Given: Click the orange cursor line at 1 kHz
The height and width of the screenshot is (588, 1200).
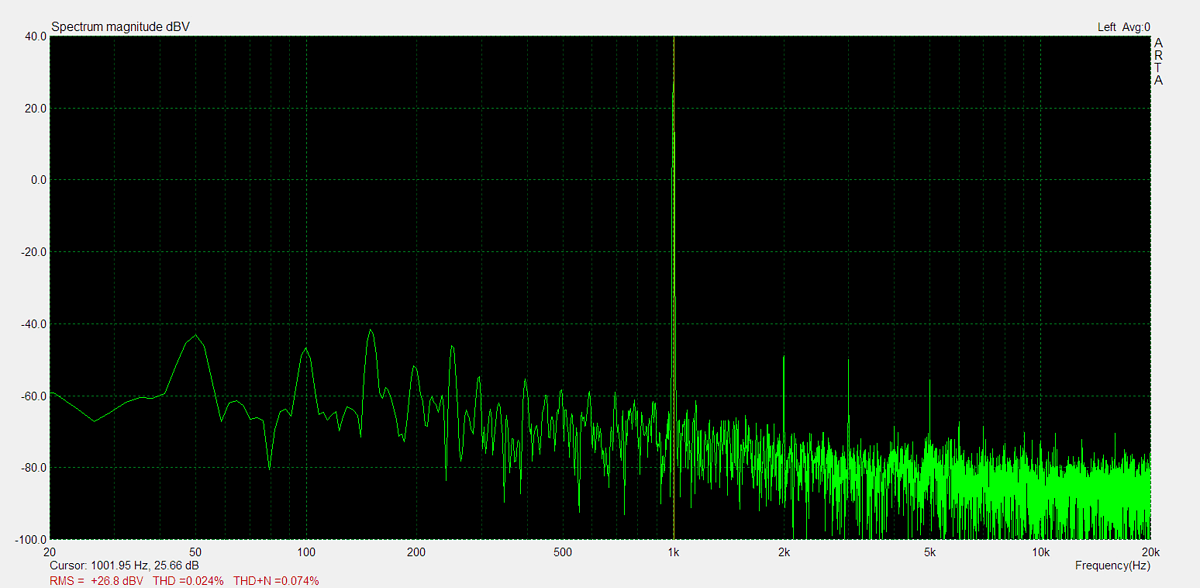Looking at the screenshot, I should pos(674,250).
